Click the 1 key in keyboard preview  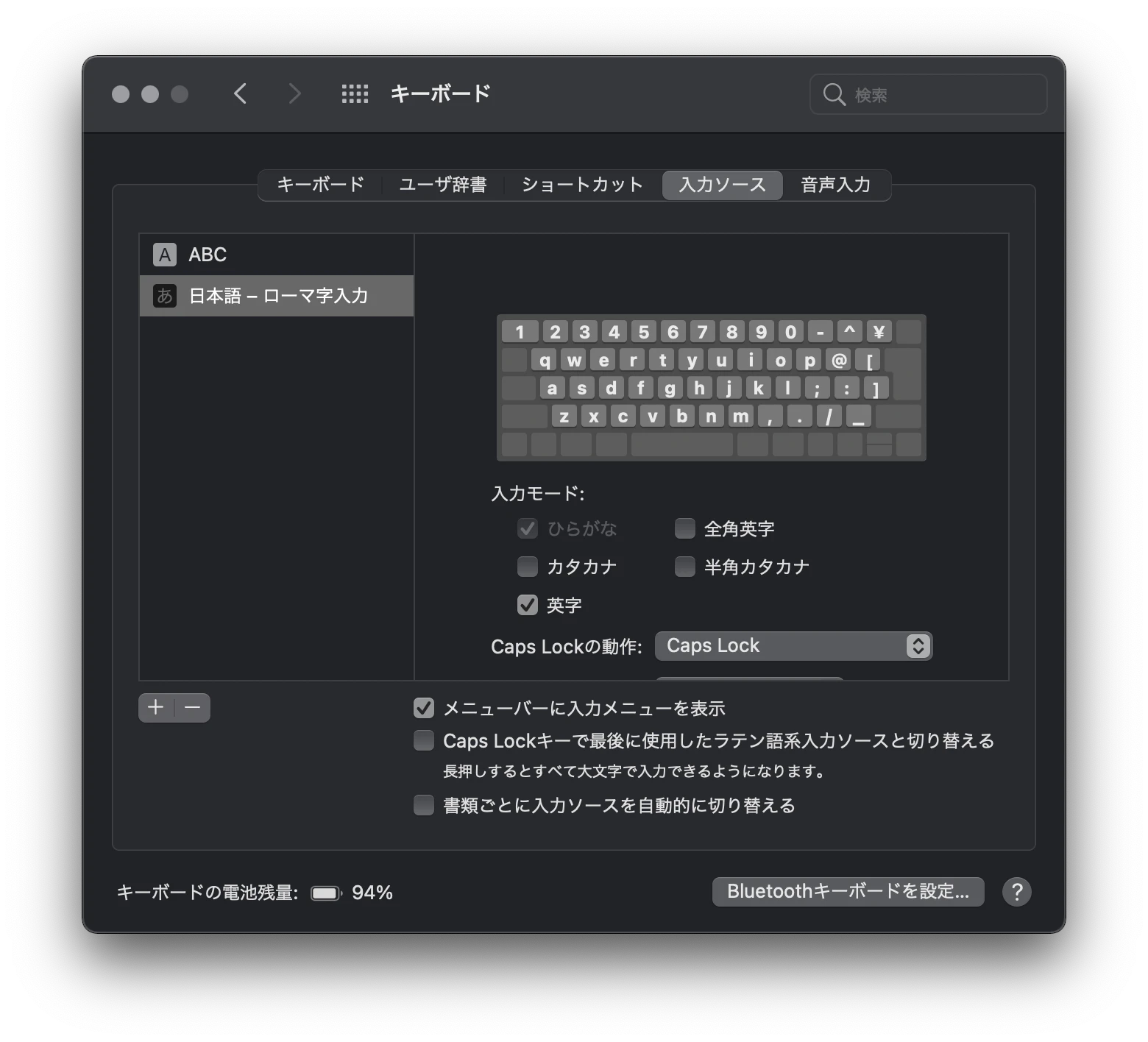click(520, 332)
